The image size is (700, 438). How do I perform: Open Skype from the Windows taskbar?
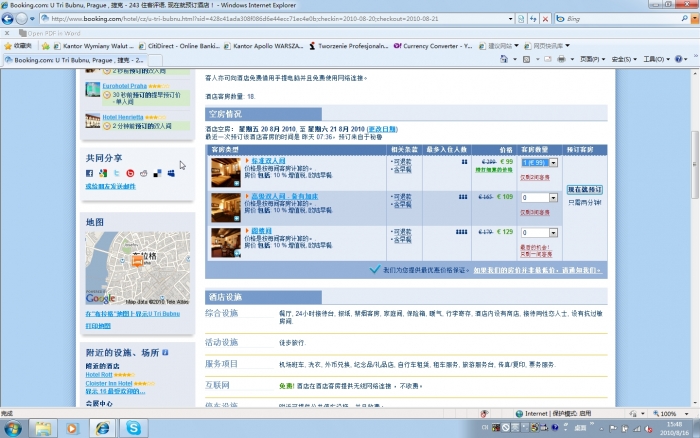[x=134, y=427]
